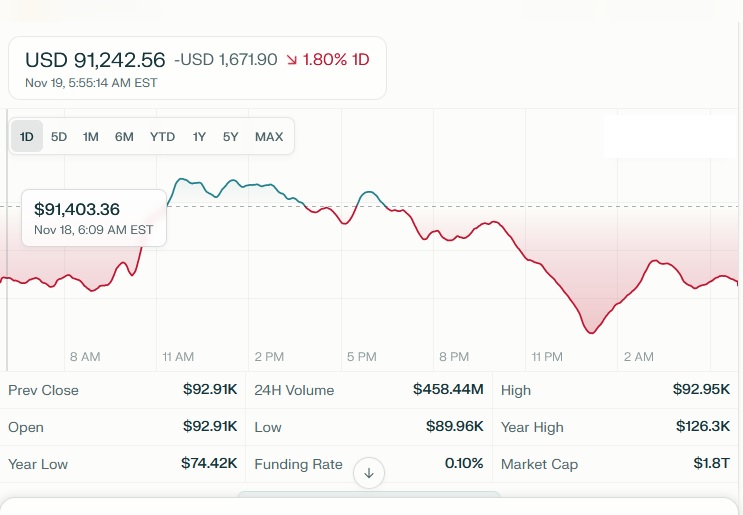This screenshot has width=743, height=515.
Task: Switch chart to 6M range
Action: 124,137
